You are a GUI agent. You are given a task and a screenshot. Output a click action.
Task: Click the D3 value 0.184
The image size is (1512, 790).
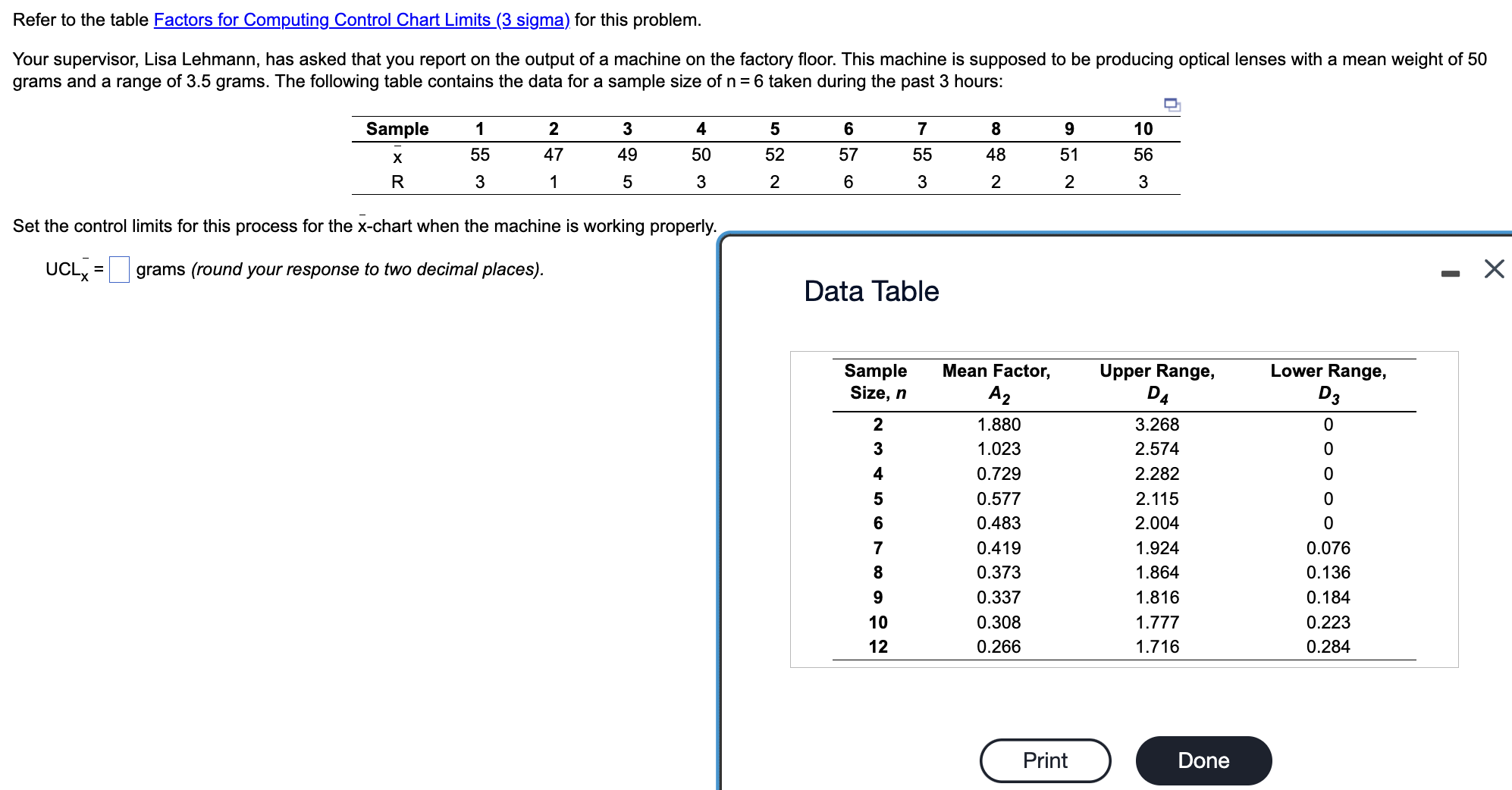[x=1328, y=597]
